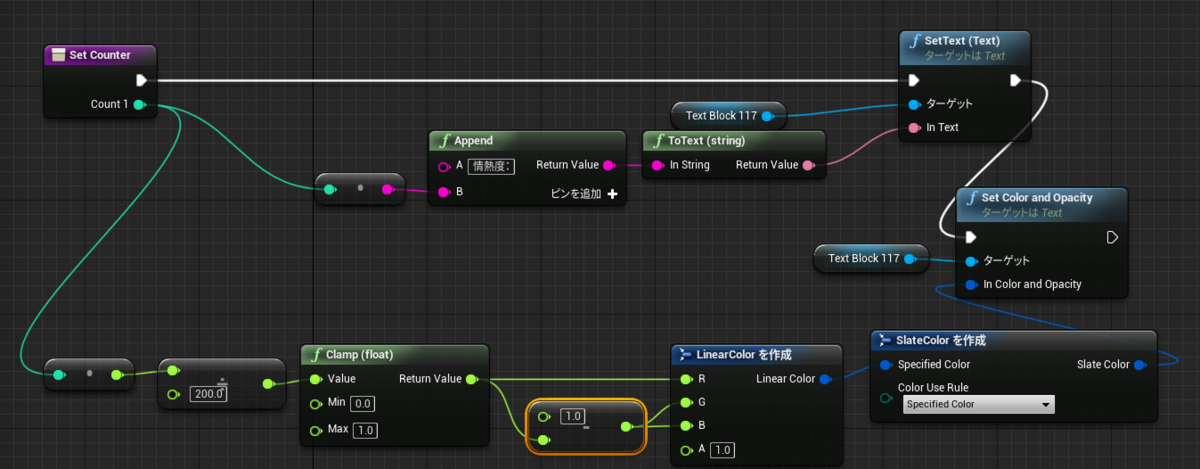Image resolution: width=1200 pixels, height=469 pixels.
Task: Click the function icon on ToText (string)
Action: pos(657,141)
